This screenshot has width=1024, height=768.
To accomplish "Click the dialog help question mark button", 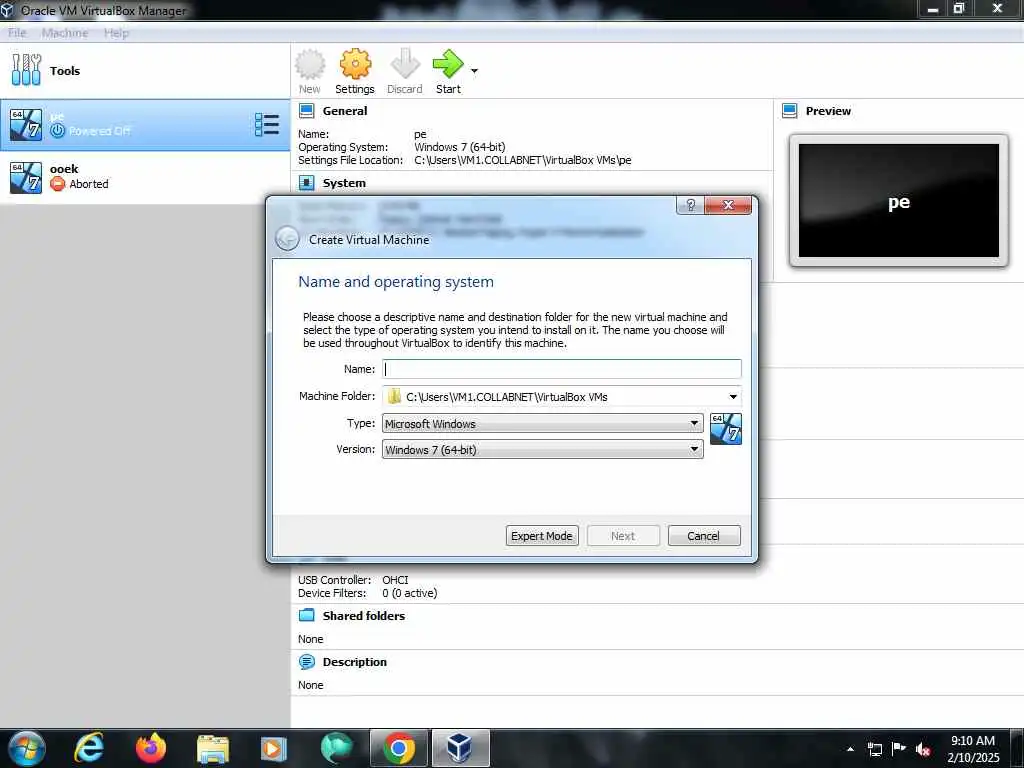I will [x=690, y=205].
